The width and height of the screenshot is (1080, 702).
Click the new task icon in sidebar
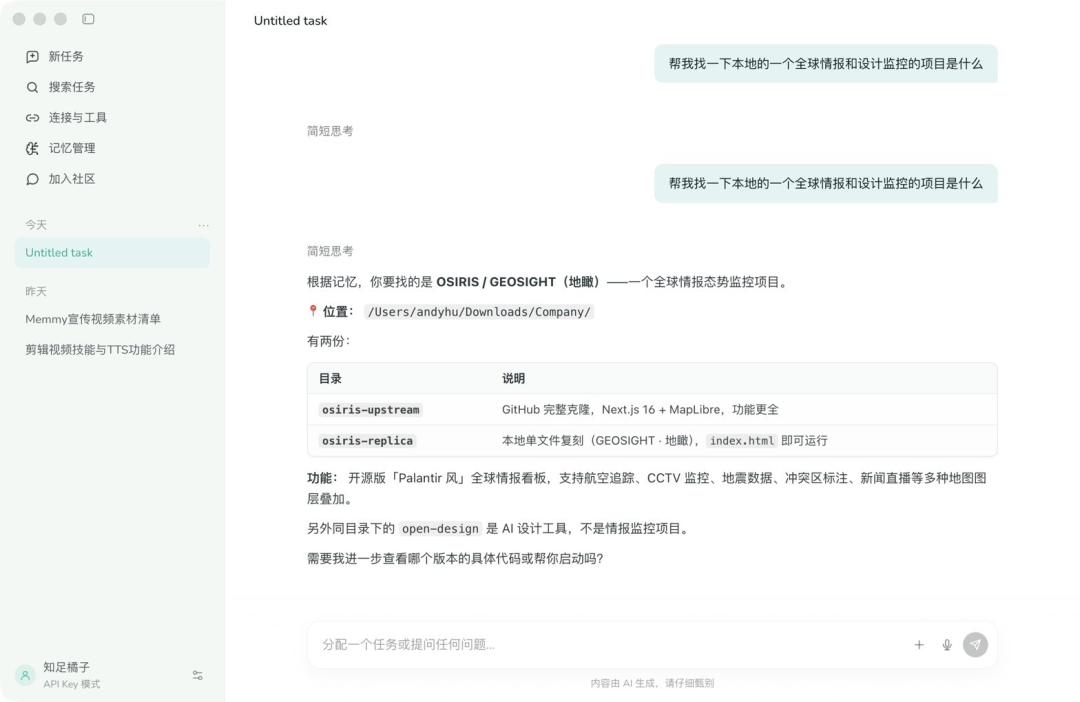[x=32, y=56]
